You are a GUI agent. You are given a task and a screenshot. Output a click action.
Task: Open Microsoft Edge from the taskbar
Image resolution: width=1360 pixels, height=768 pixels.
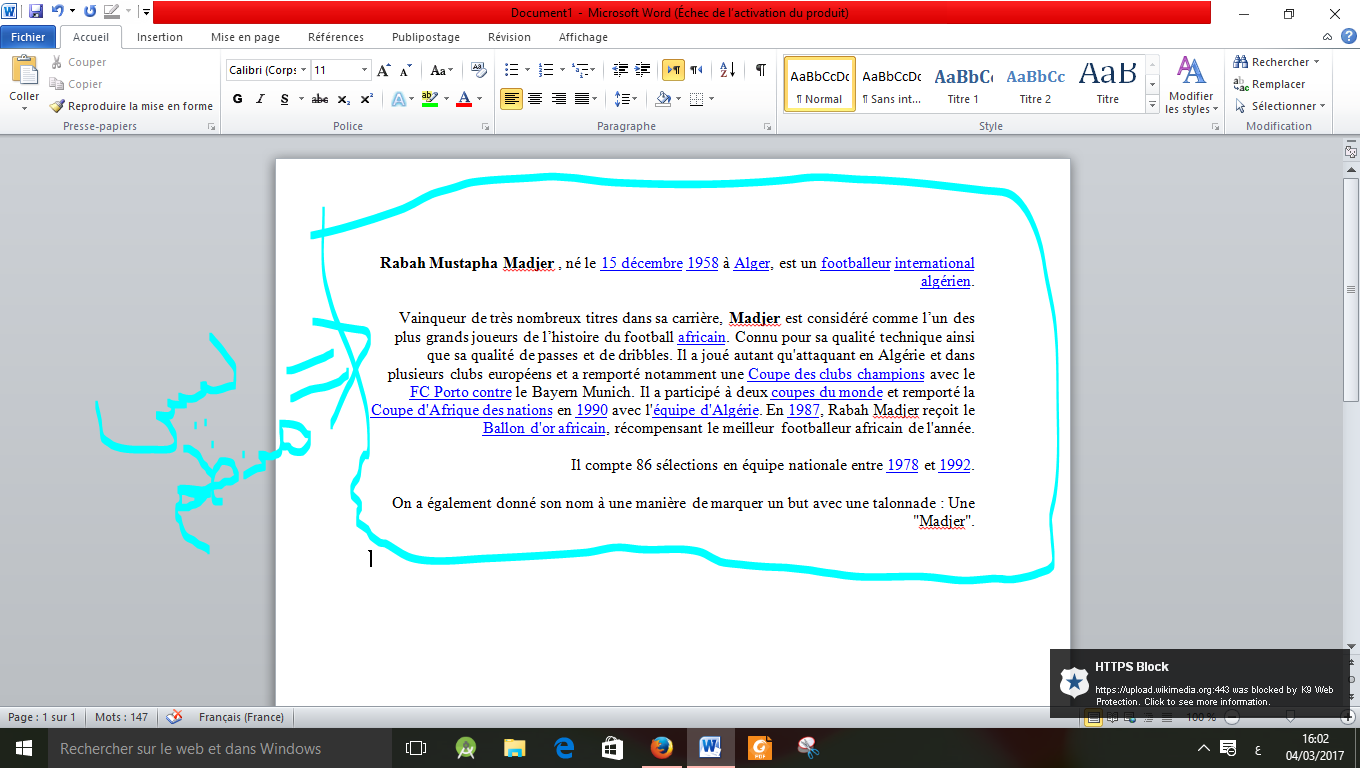coord(564,748)
